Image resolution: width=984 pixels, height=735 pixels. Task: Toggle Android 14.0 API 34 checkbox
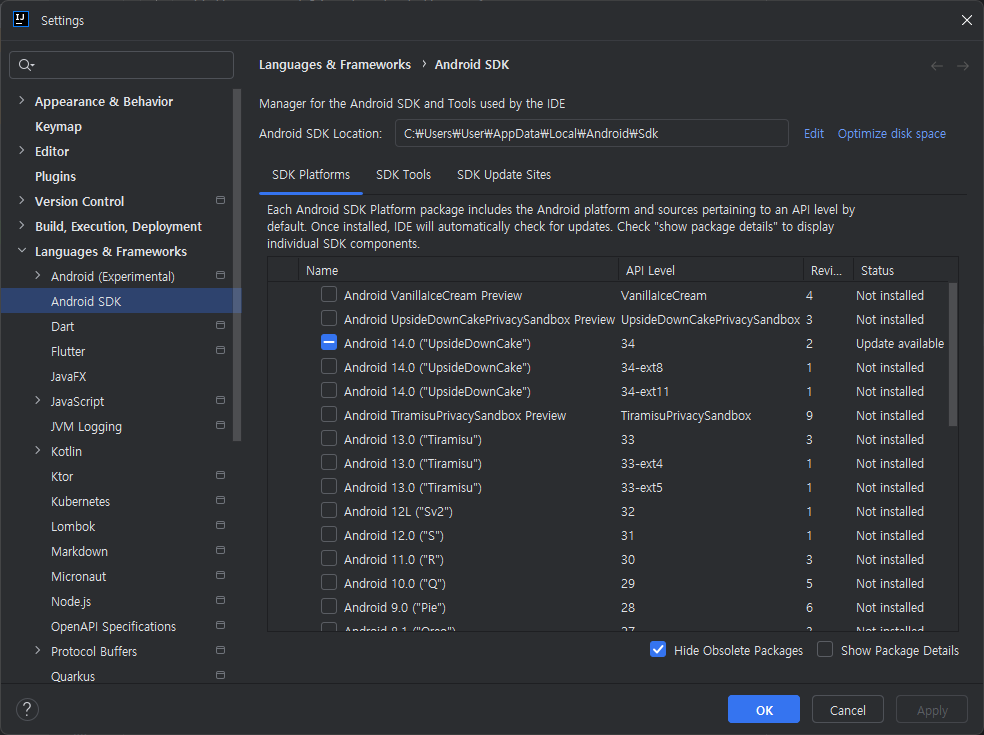point(329,342)
